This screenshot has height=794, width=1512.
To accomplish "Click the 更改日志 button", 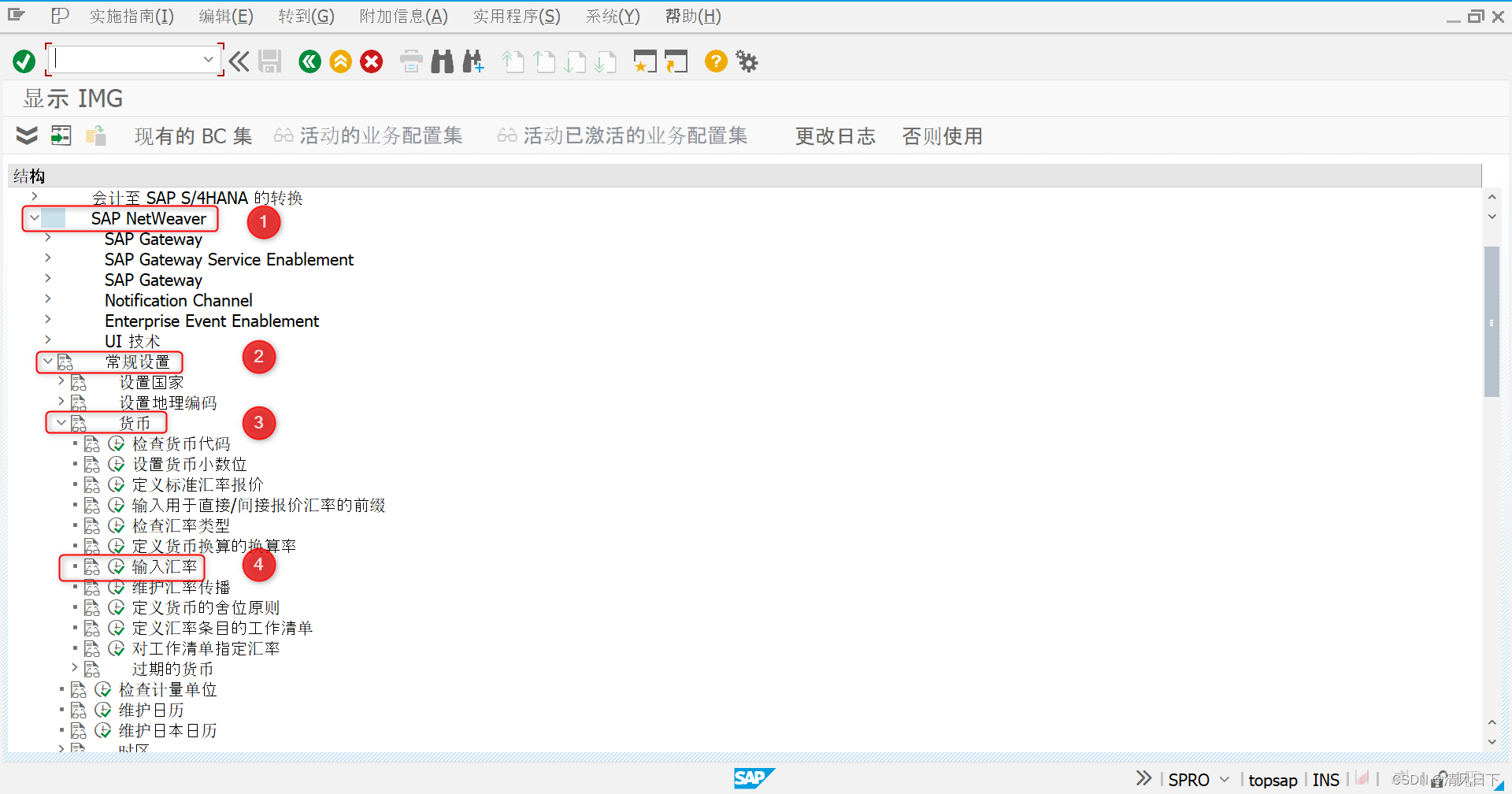I will 835,135.
